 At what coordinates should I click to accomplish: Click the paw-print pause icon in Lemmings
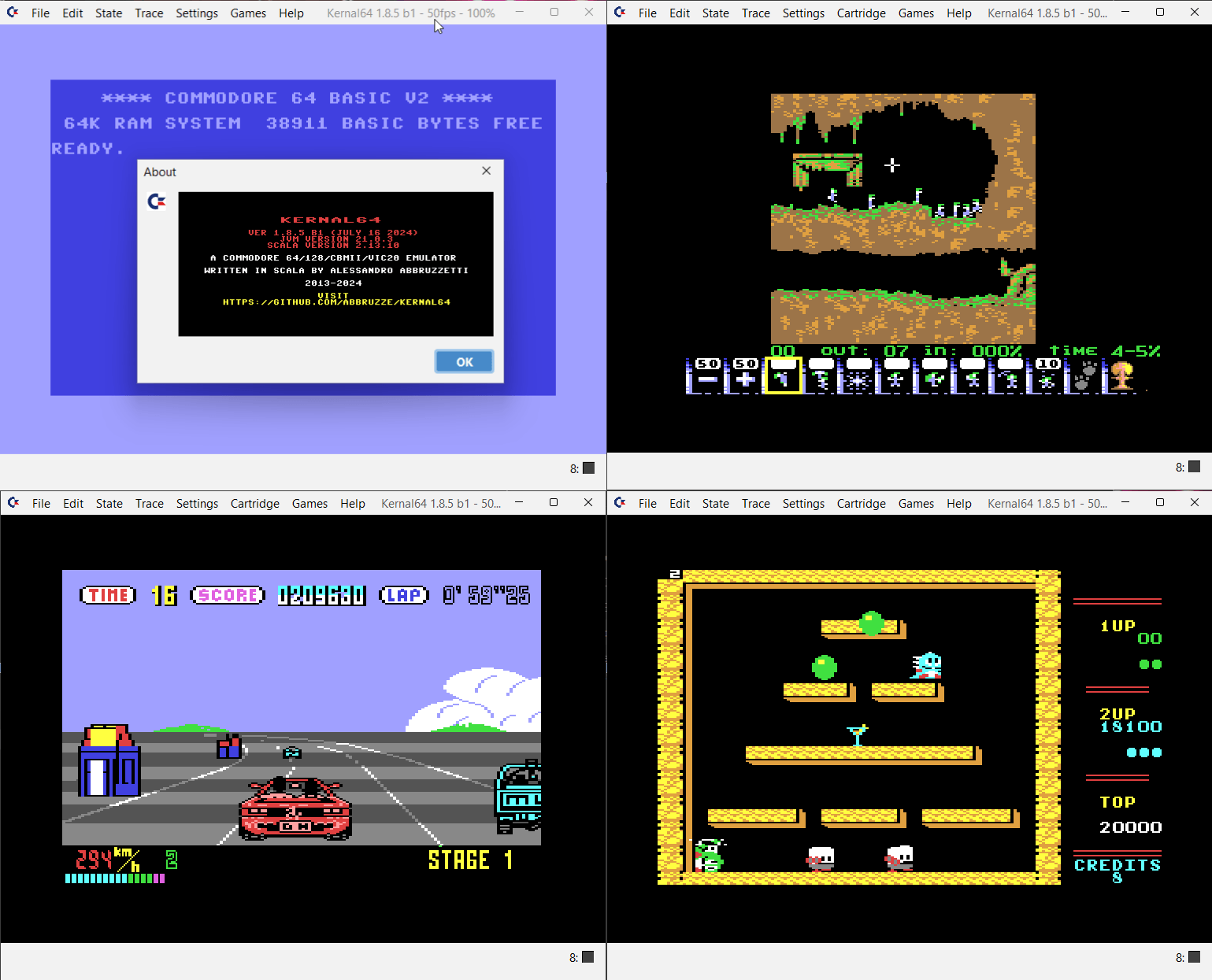[x=1085, y=375]
